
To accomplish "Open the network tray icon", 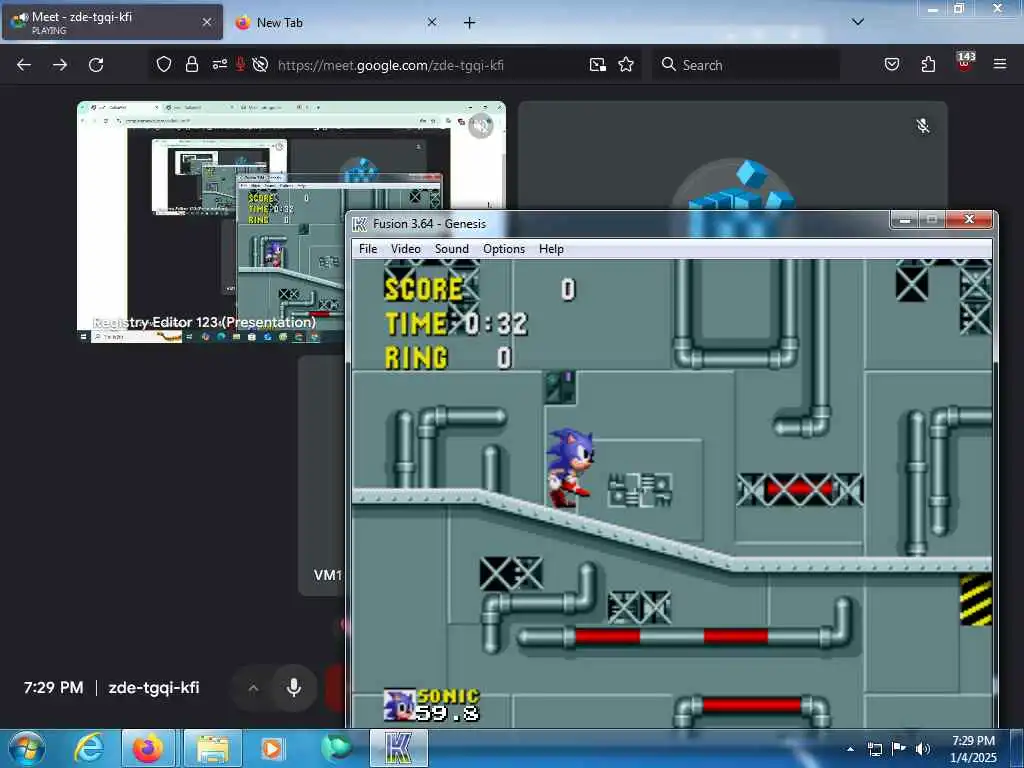I will click(874, 749).
